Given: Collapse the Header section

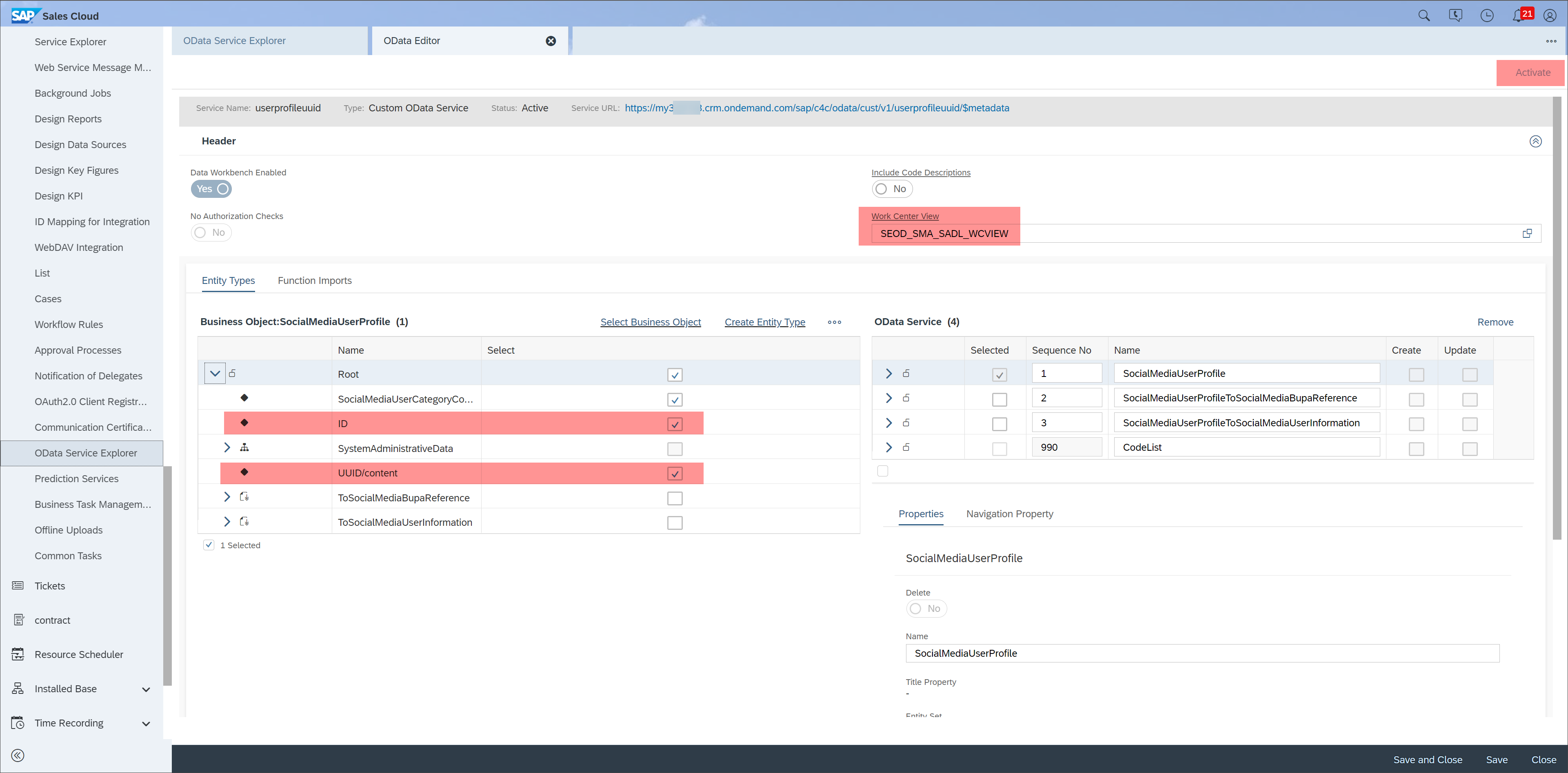Looking at the screenshot, I should click(x=1535, y=141).
